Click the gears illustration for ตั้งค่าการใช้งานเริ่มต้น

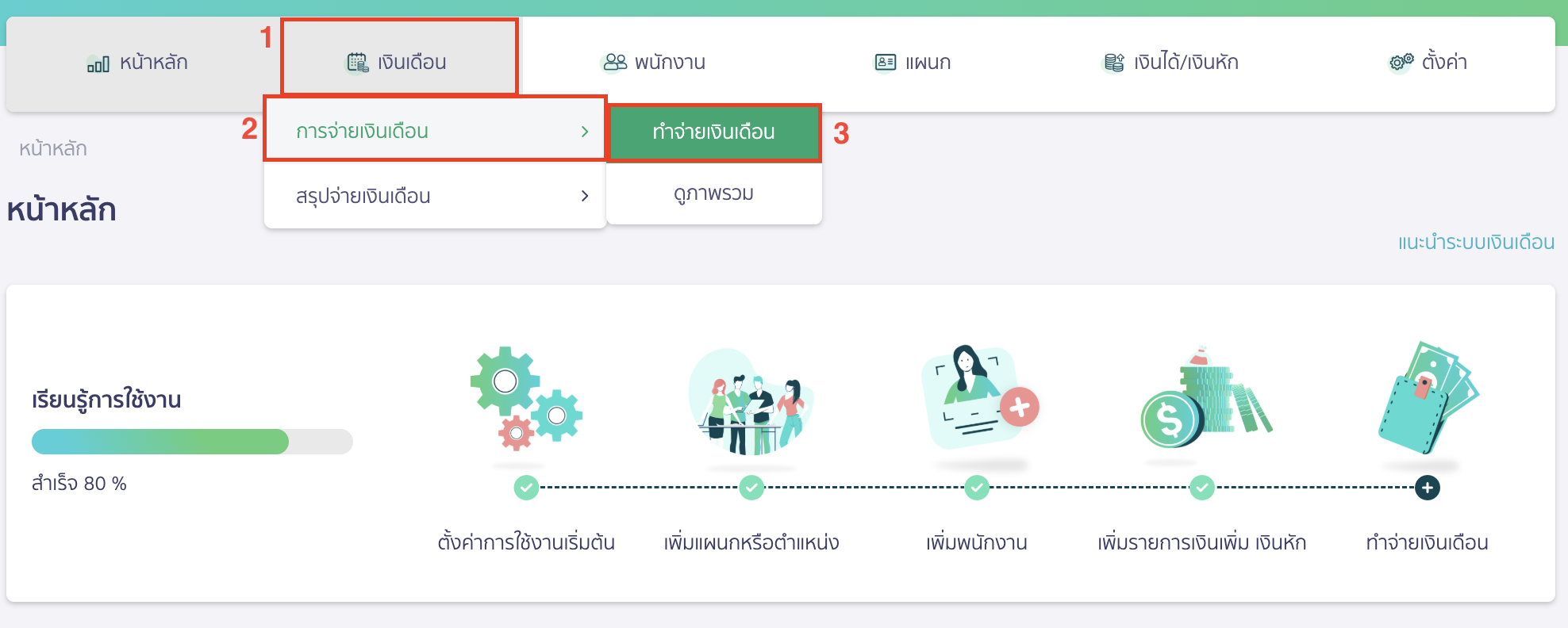(526, 400)
